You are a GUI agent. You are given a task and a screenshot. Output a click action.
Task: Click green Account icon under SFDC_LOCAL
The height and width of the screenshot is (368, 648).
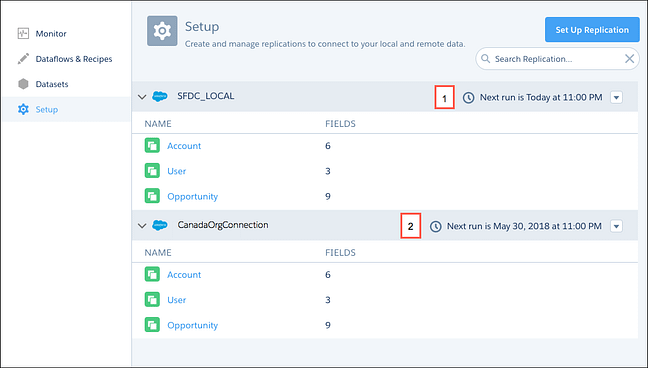coord(152,146)
